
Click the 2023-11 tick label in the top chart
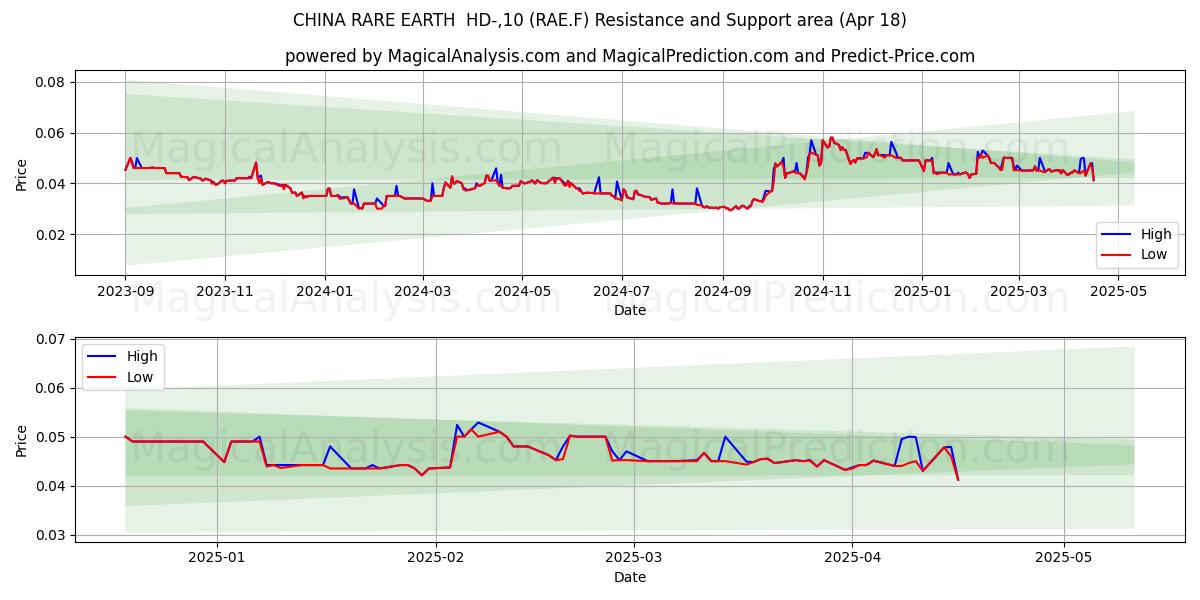coord(225,291)
